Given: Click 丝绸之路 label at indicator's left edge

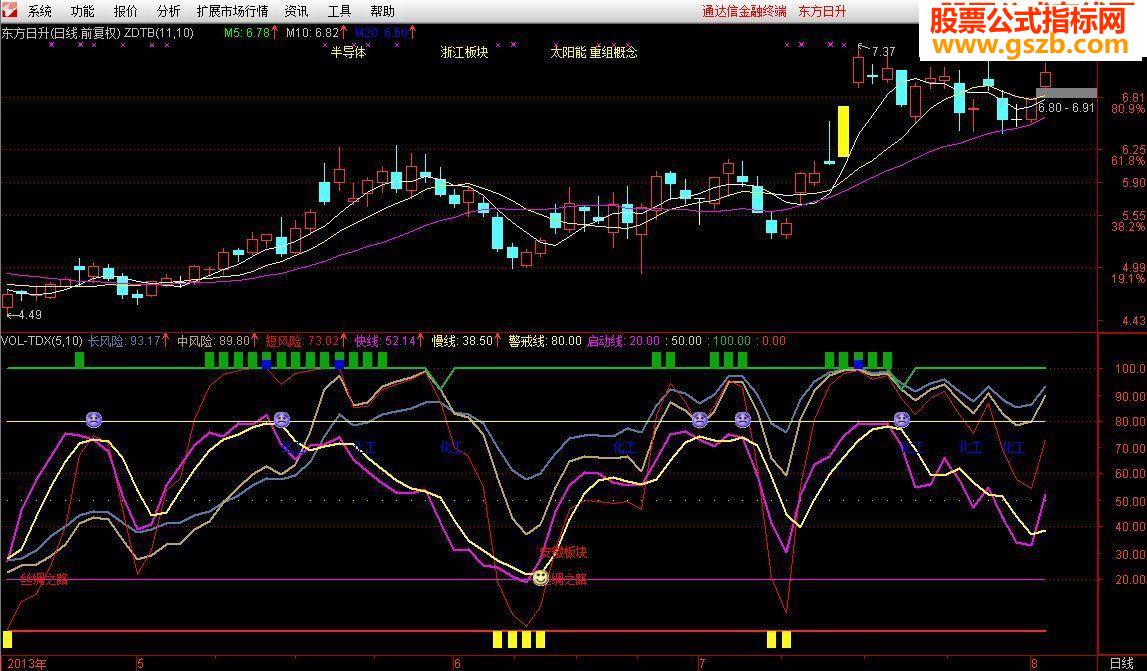Looking at the screenshot, I should (x=44, y=580).
